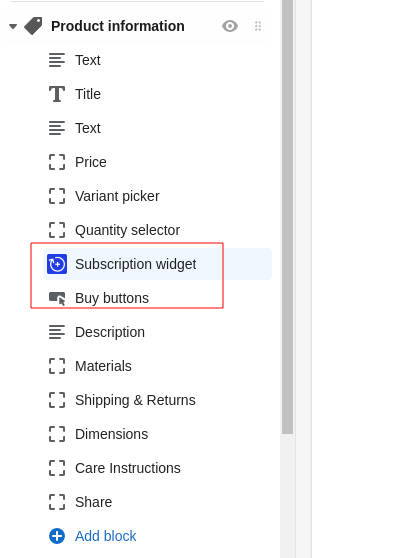The height and width of the screenshot is (558, 417).
Task: Click the Description lines icon
Action: click(x=57, y=332)
